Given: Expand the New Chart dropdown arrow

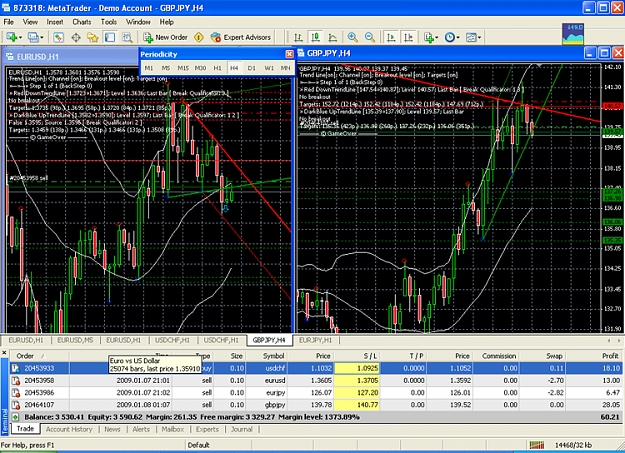Looking at the screenshot, I should 20,38.
